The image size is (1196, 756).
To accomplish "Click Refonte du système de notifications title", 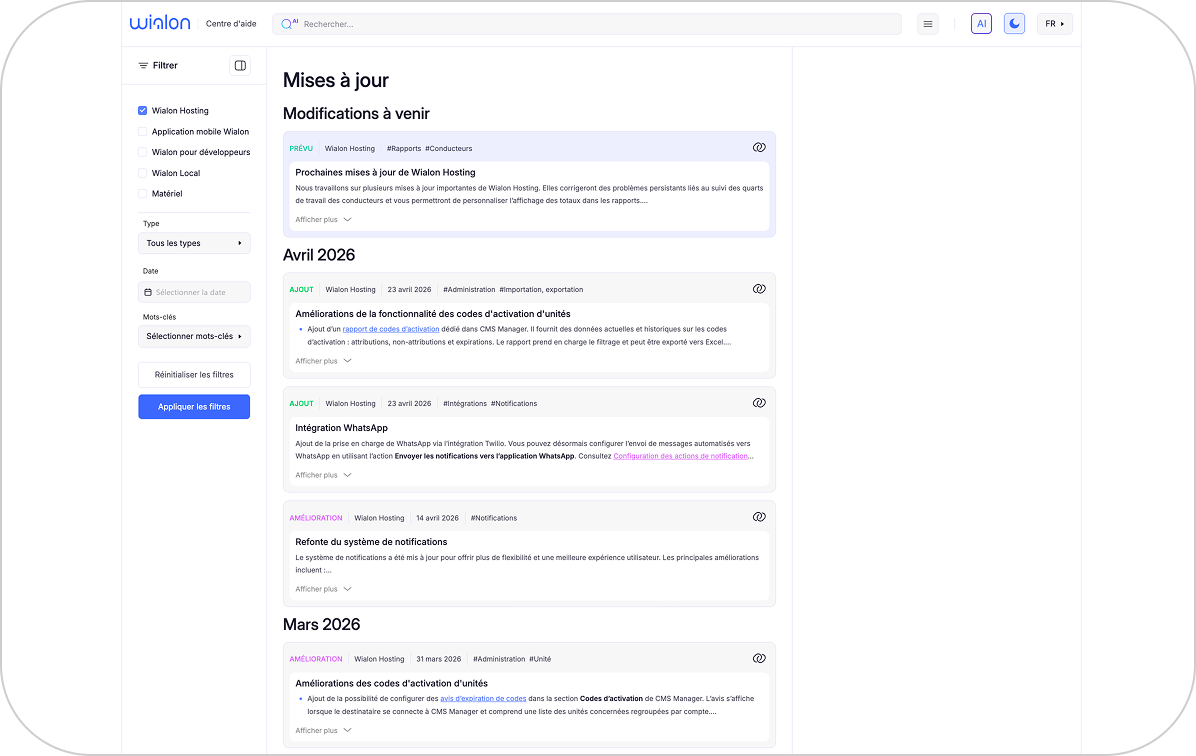I will tap(371, 542).
